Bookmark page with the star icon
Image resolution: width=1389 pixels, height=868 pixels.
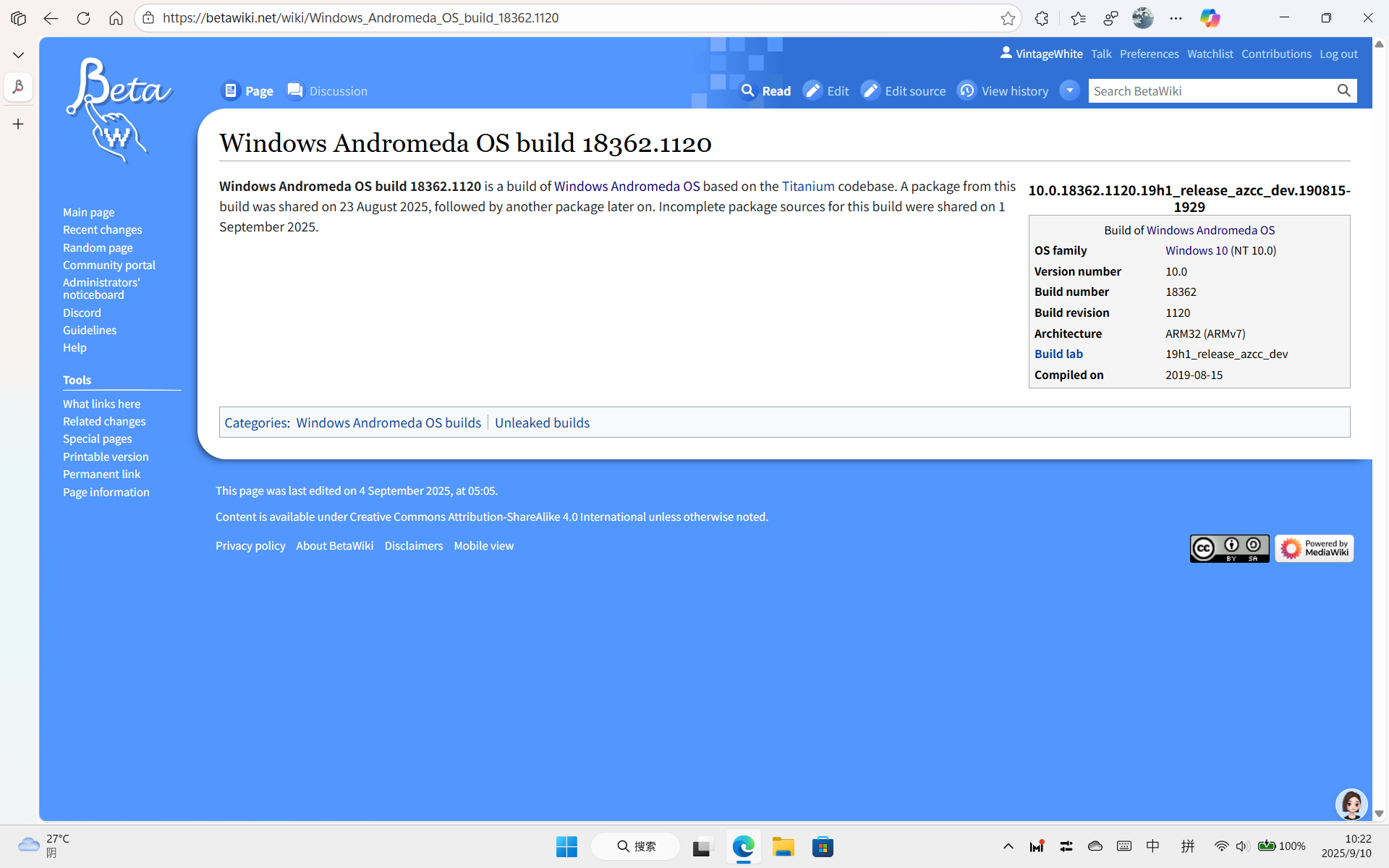1008,18
